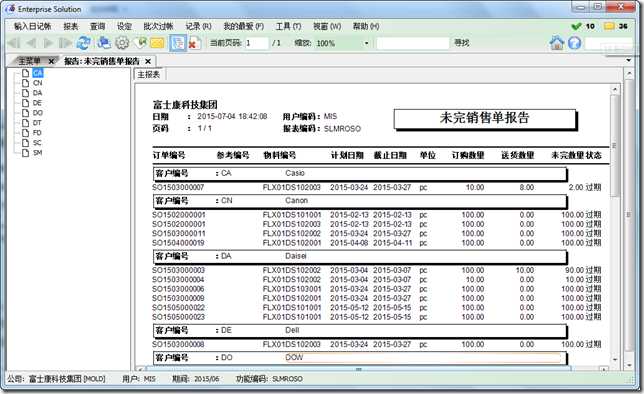
Task: Click order number SO1505000023
Action: click(x=178, y=317)
